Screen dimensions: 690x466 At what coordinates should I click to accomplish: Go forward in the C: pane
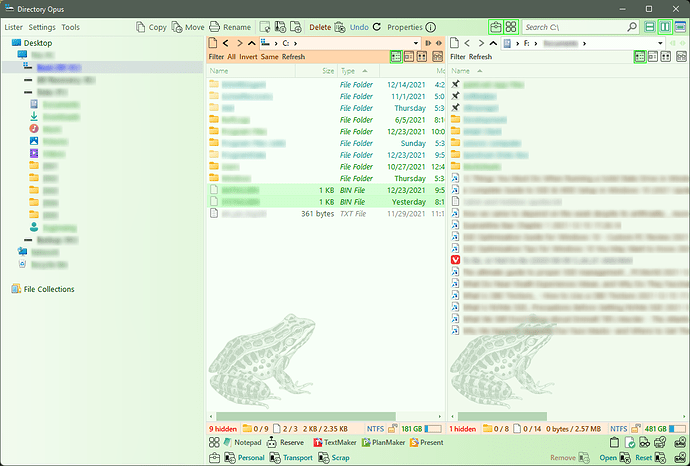click(239, 43)
